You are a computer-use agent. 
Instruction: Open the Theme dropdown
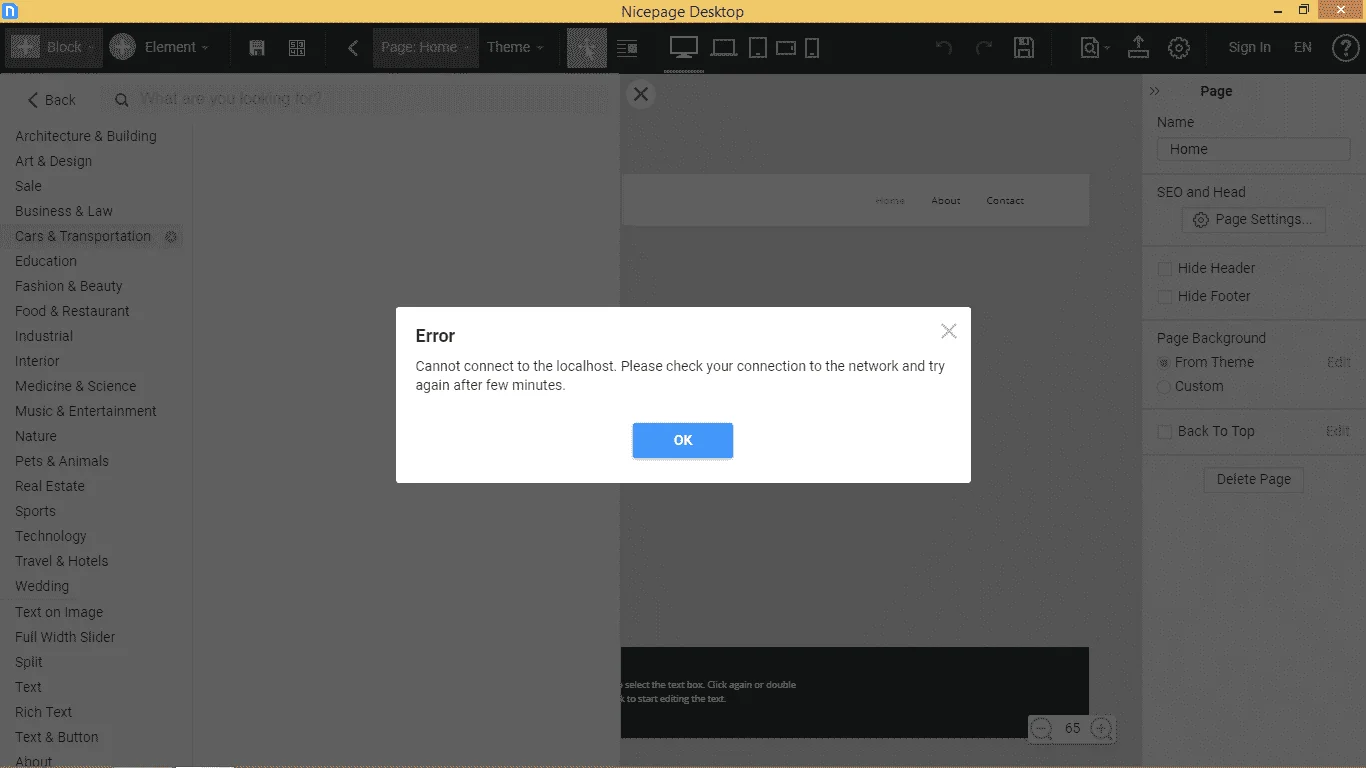tap(515, 47)
